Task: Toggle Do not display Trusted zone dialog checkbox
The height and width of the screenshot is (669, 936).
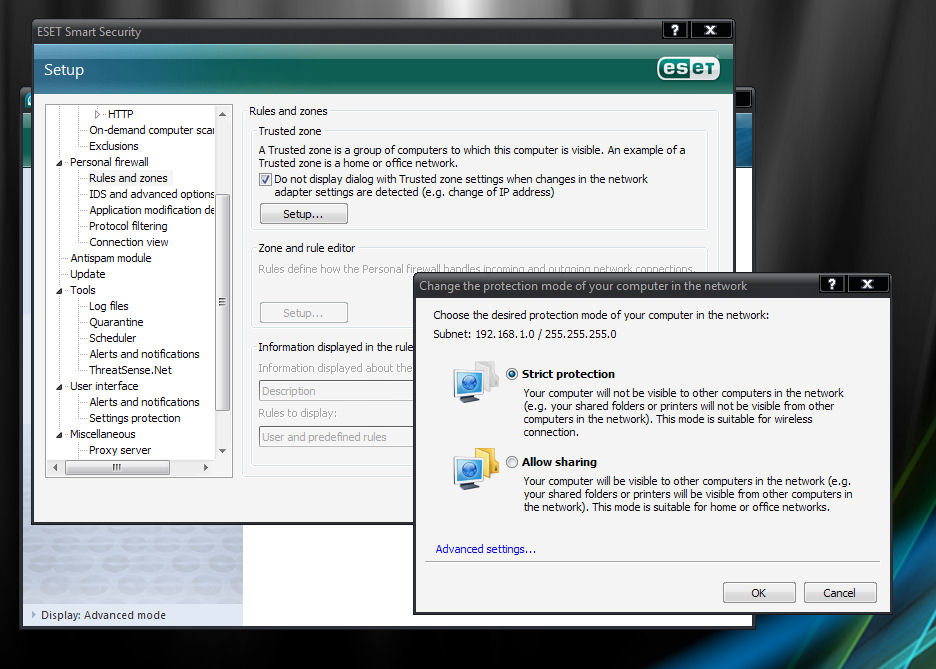Action: click(x=266, y=179)
